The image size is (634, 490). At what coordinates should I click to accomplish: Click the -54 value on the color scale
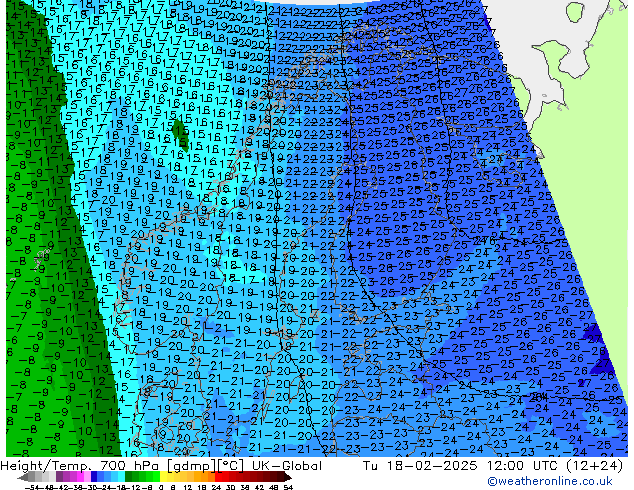tap(31, 487)
